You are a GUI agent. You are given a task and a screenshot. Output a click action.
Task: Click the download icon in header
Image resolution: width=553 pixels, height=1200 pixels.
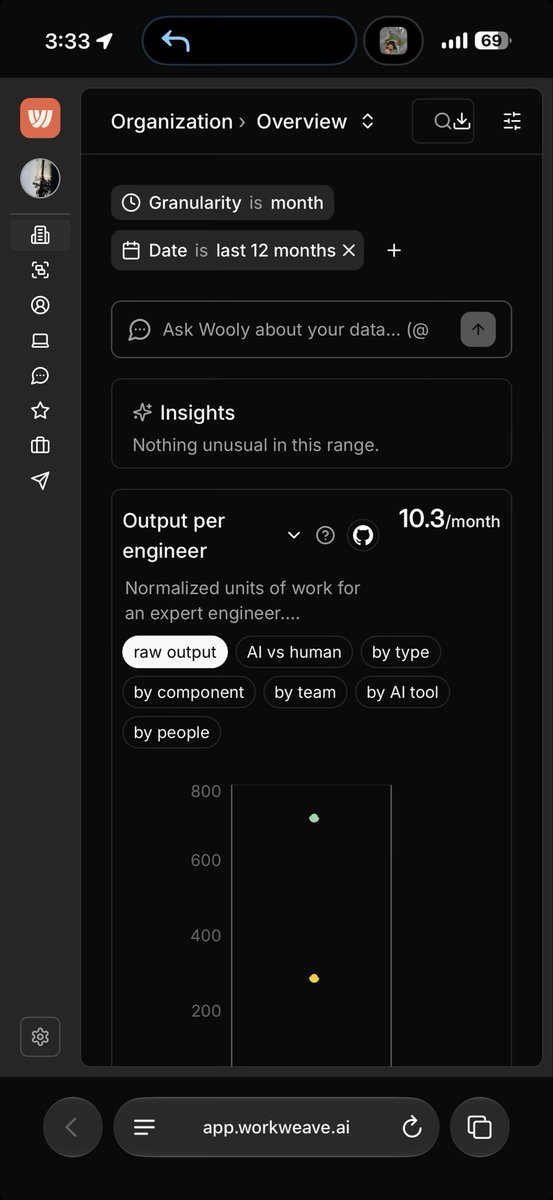click(x=461, y=121)
